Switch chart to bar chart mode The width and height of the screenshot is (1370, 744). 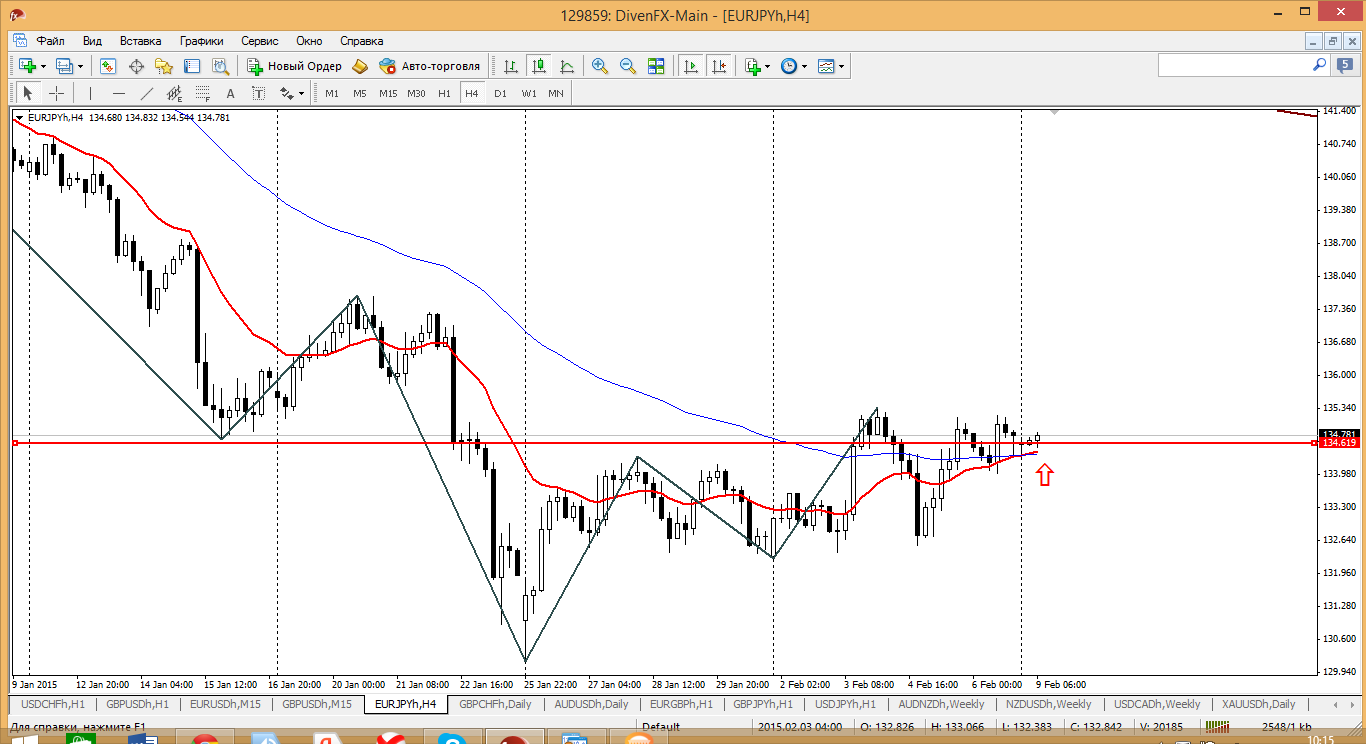[511, 66]
